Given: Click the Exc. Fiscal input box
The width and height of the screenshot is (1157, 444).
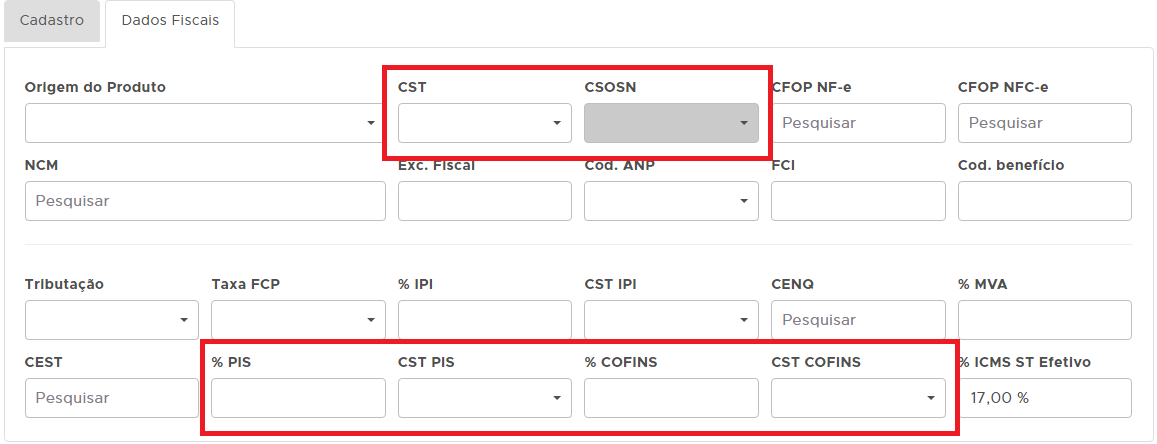Looking at the screenshot, I should pyautogui.click(x=484, y=201).
